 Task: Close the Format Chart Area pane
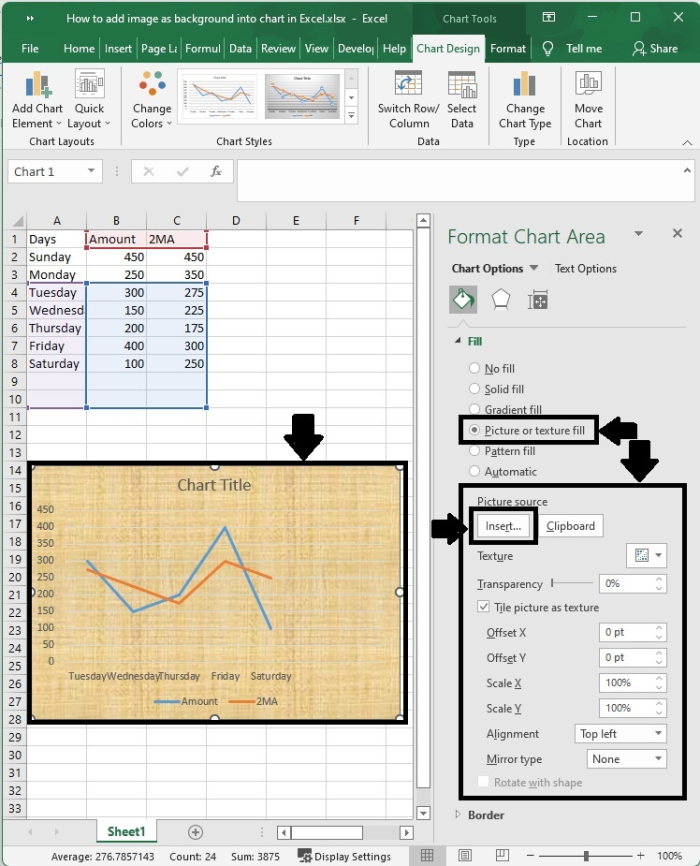[677, 234]
